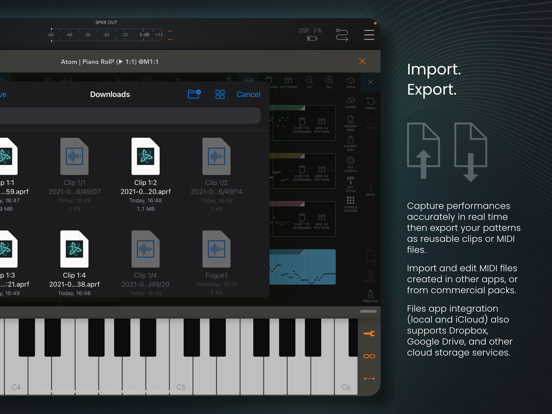Viewport: 552px width, 414px height.
Task: Click the Open cloud download icon
Action: pyautogui.click(x=350, y=82)
